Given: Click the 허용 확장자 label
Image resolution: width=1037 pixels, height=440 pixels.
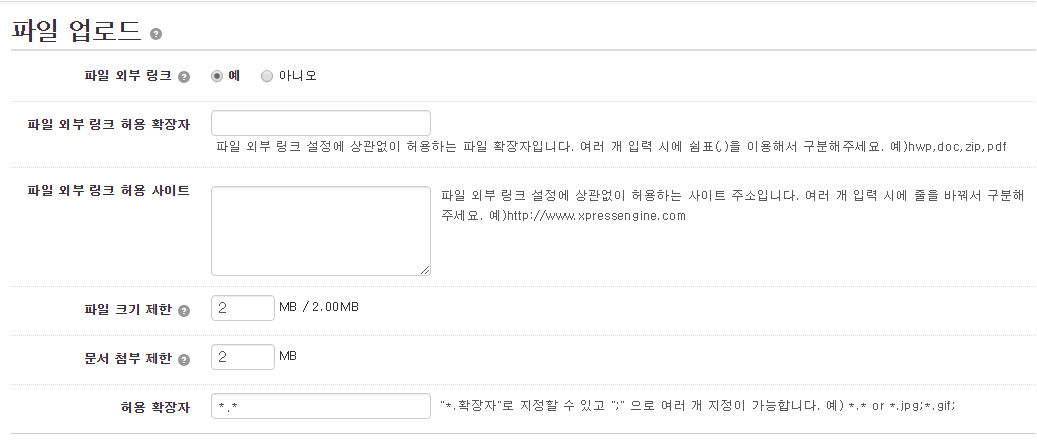Looking at the screenshot, I should tap(155, 407).
